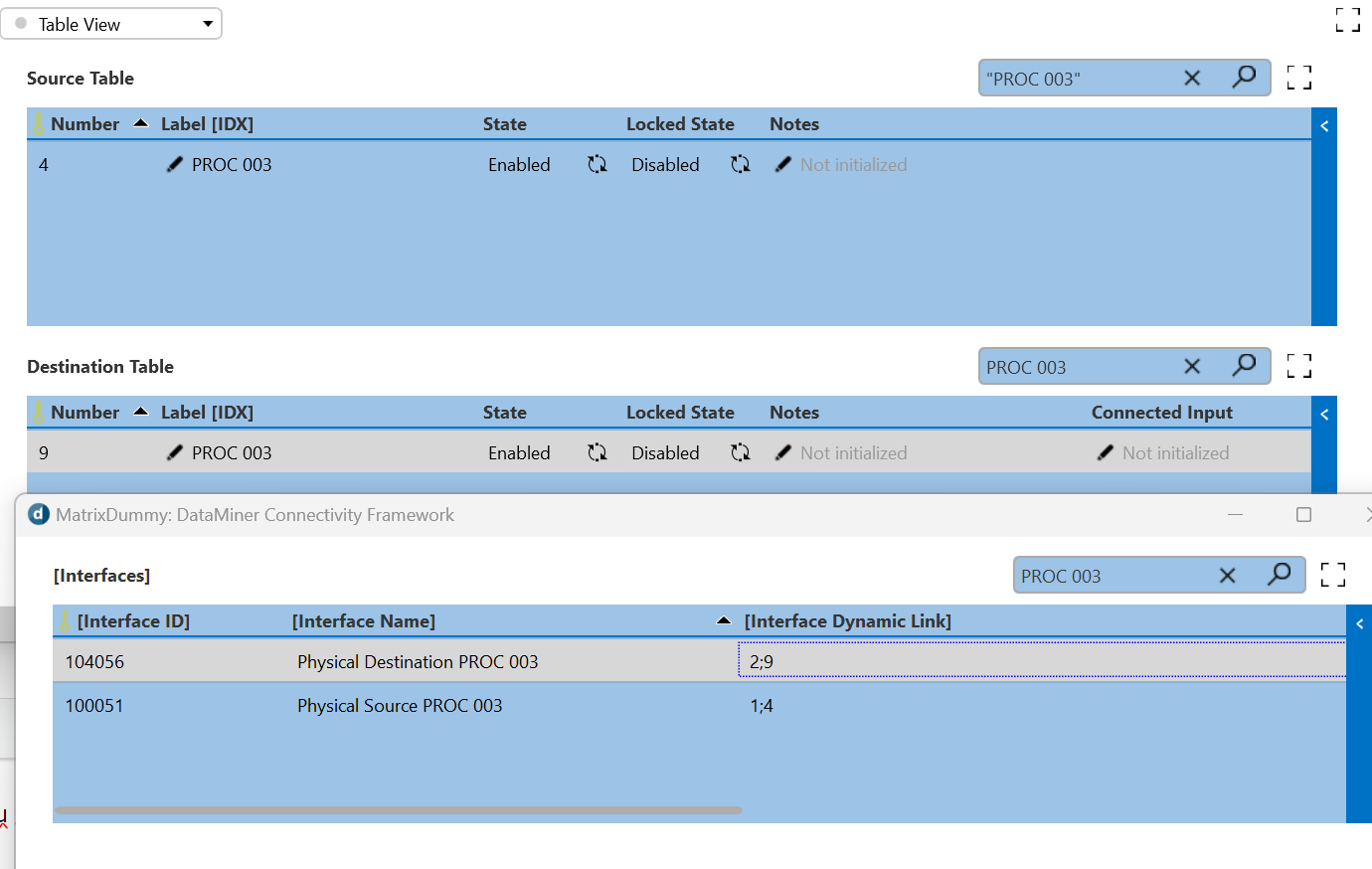Select Physical Destination PROC 003 row
1372x869 pixels.
pyautogui.click(x=699, y=661)
